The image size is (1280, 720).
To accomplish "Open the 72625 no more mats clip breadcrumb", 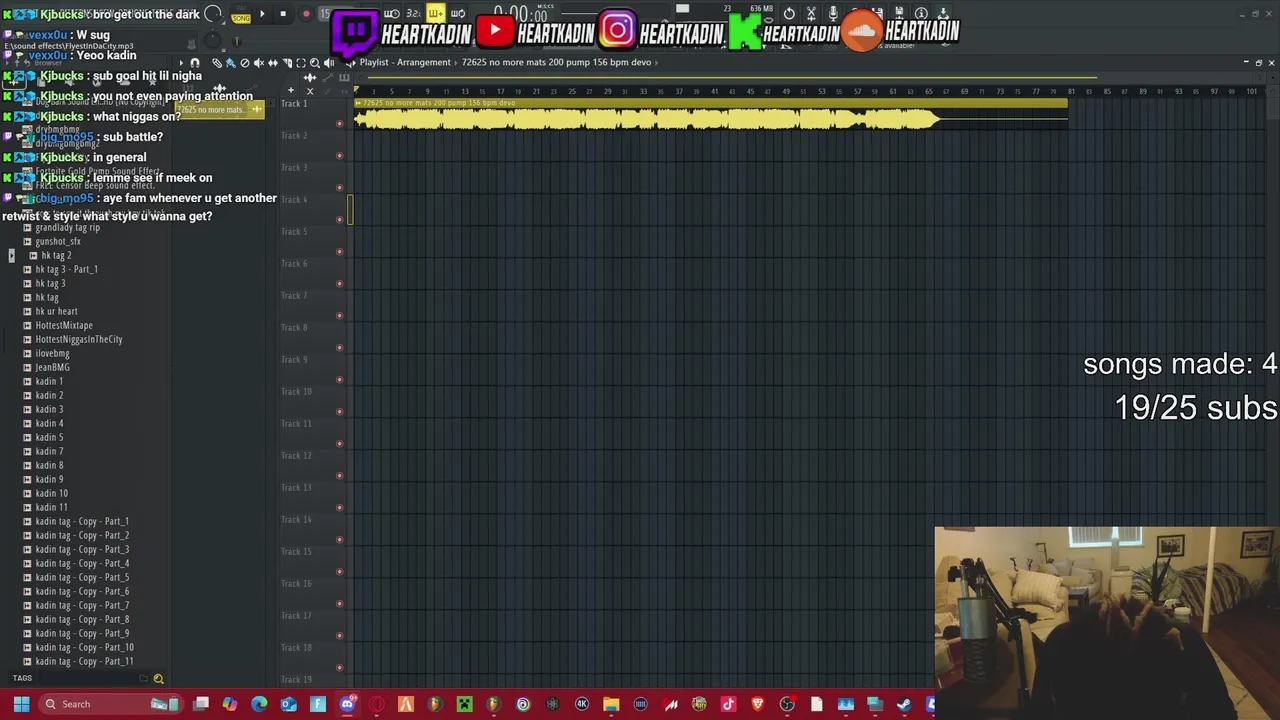I will pos(556,62).
